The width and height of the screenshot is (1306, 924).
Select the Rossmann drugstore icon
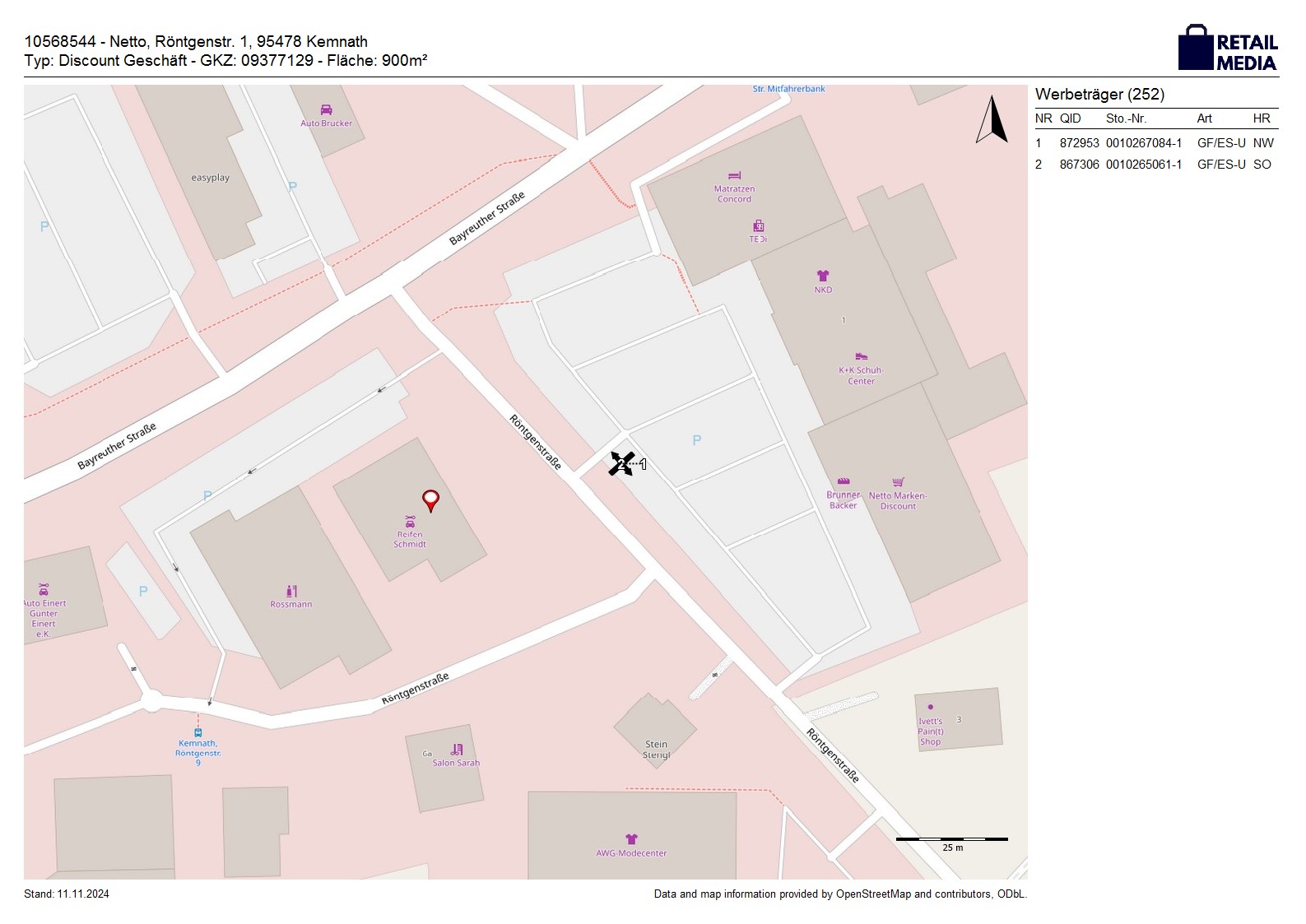click(x=291, y=591)
